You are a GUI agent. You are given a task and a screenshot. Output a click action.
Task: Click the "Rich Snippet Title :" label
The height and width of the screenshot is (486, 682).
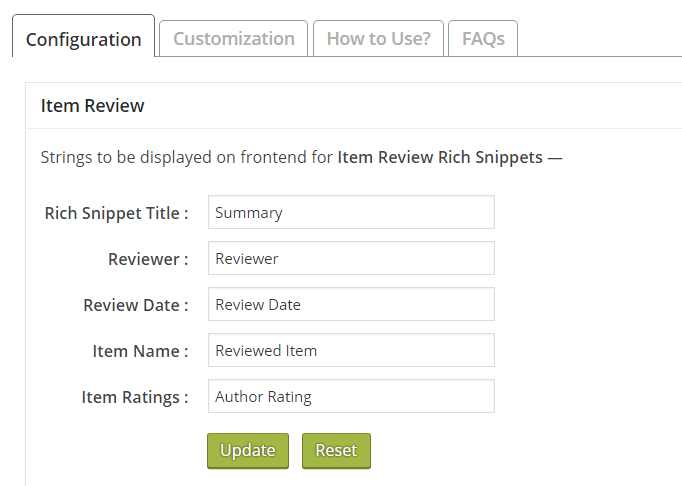(x=116, y=213)
